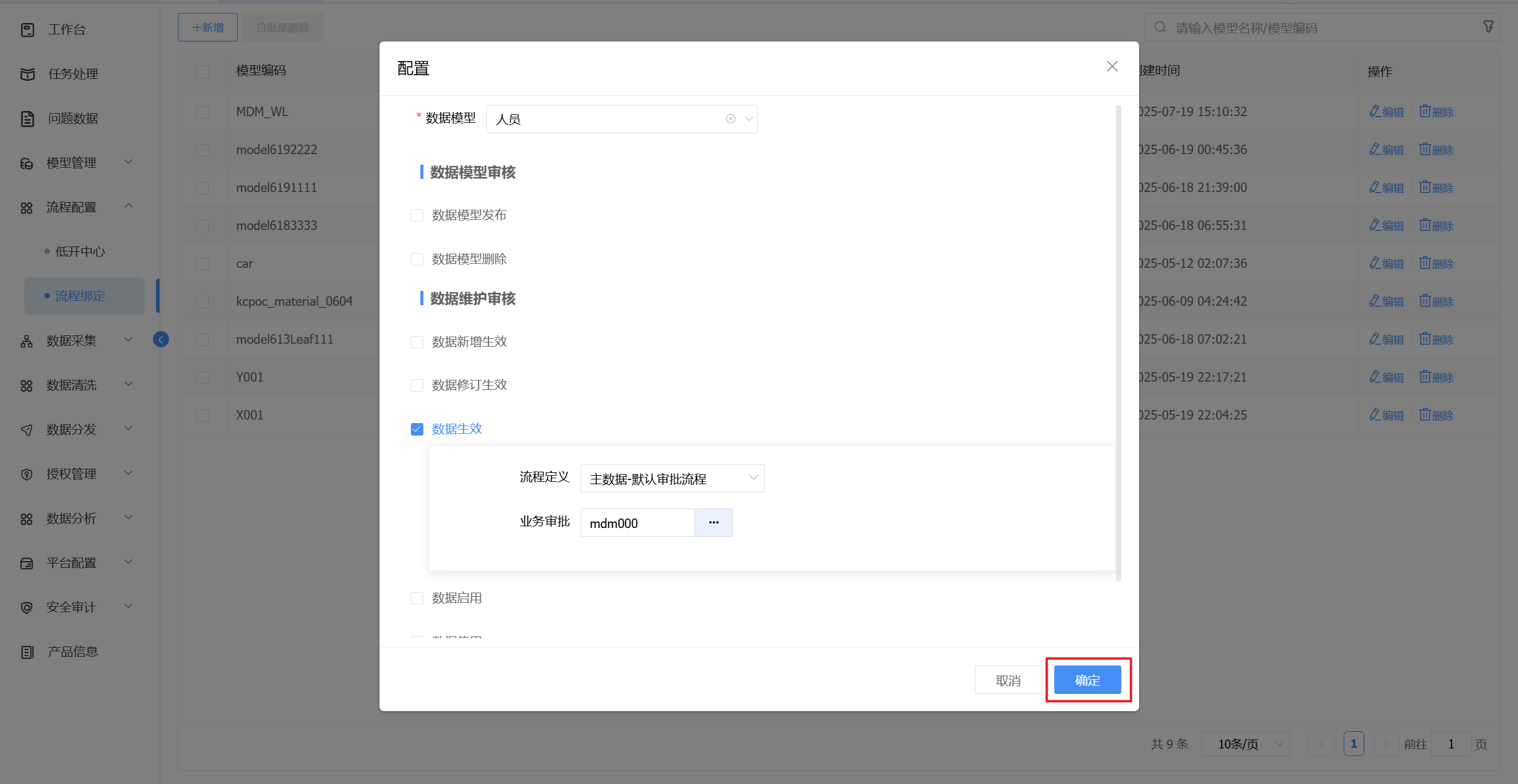Select 流程绑定 in the sidebar
The height and width of the screenshot is (784, 1518).
click(x=80, y=296)
